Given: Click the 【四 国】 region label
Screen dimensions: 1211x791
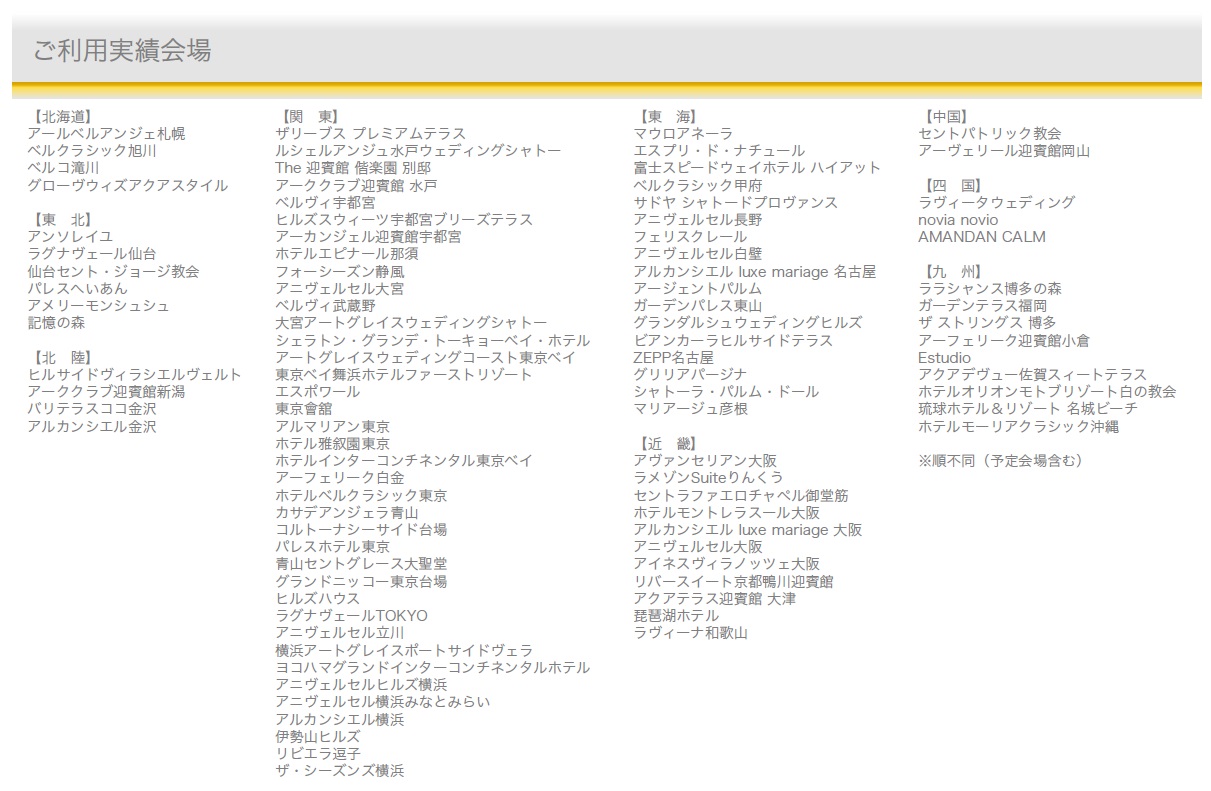Looking at the screenshot, I should pyautogui.click(x=953, y=185).
